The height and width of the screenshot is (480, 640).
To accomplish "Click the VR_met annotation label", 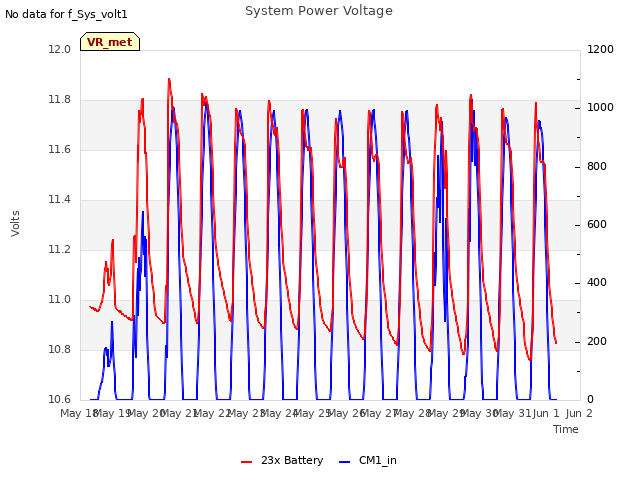I will [x=110, y=42].
